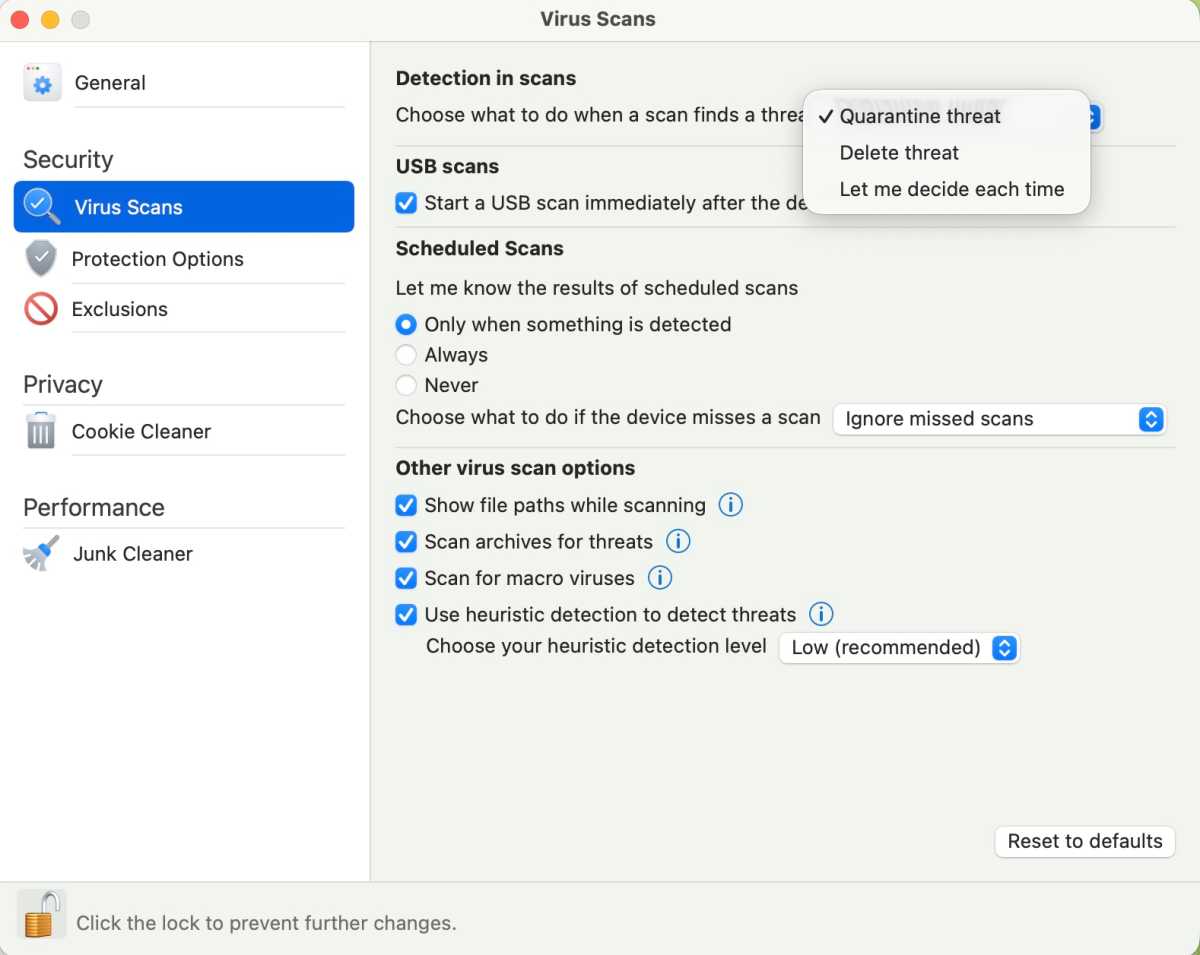
Task: Close the window with the red button
Action: point(19,19)
